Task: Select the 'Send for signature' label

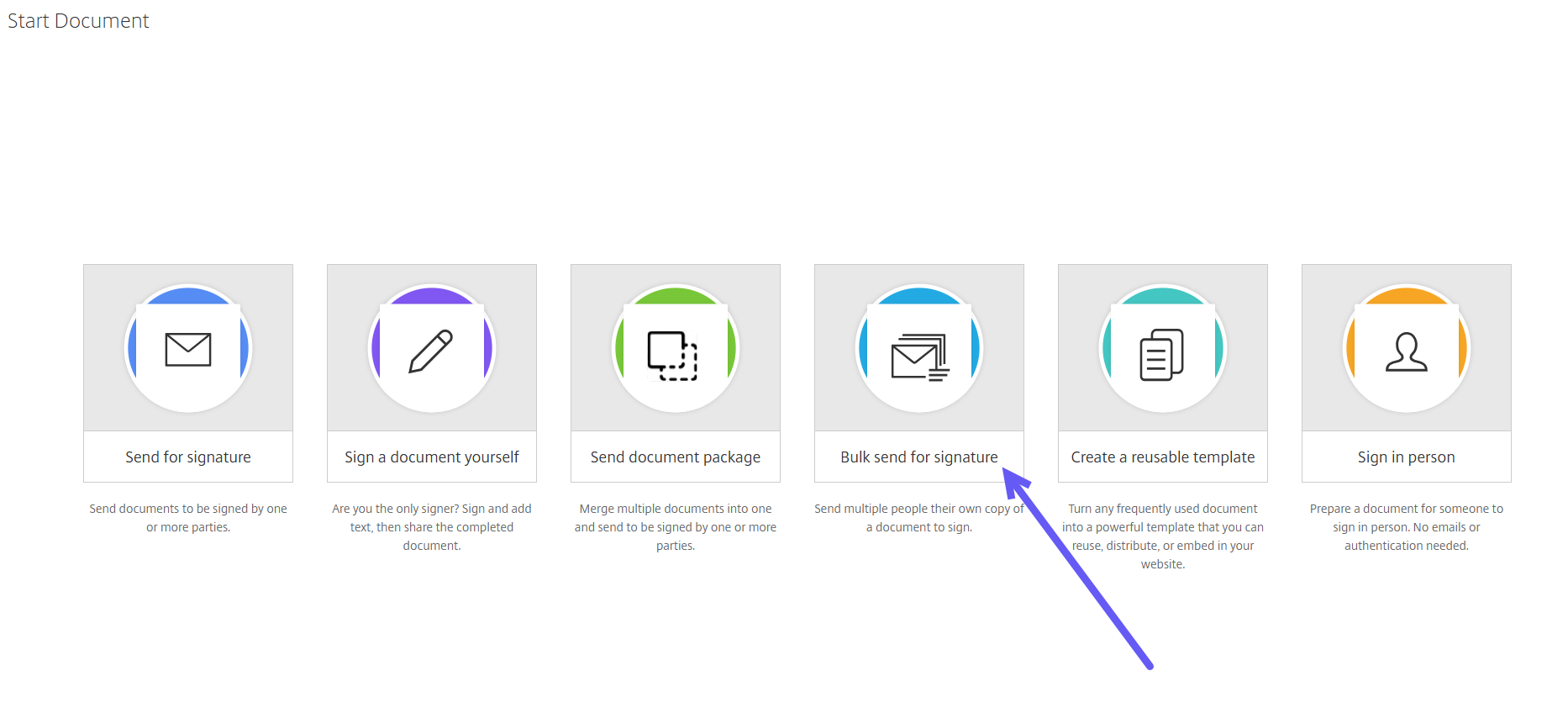Action: [188, 457]
